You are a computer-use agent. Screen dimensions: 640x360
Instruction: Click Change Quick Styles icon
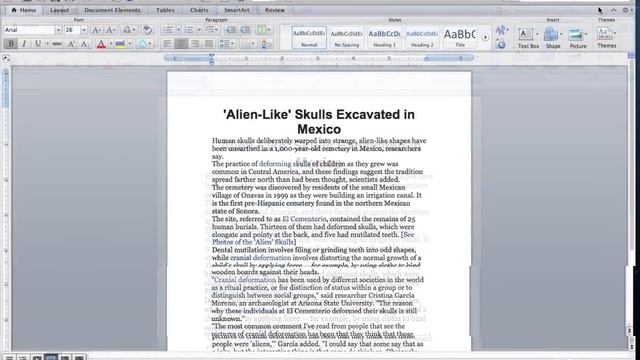click(501, 30)
